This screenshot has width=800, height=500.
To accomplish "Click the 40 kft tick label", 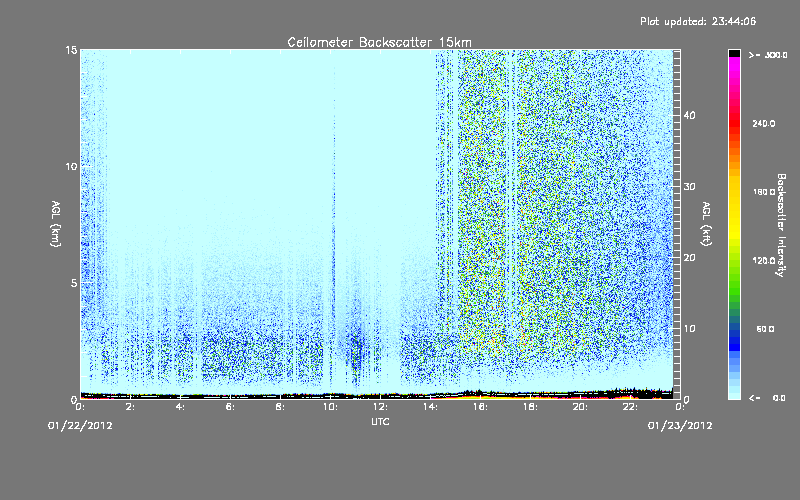I will [x=689, y=115].
